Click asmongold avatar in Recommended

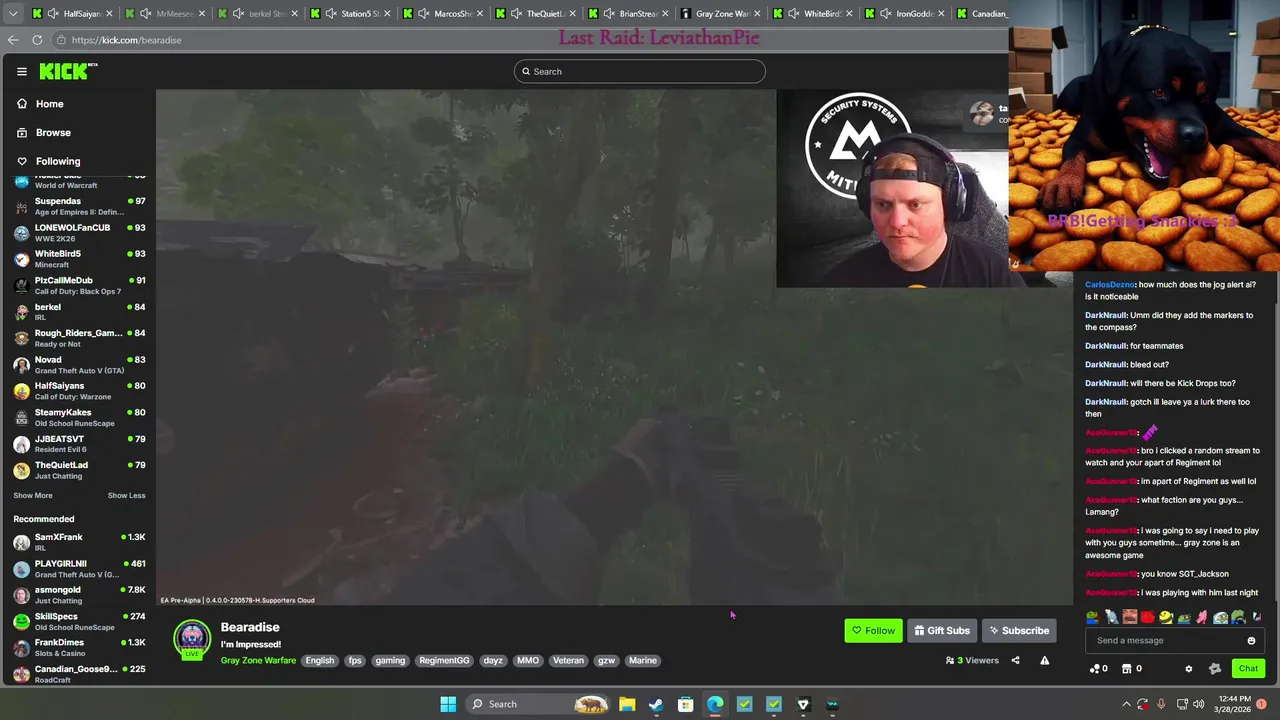point(21,595)
